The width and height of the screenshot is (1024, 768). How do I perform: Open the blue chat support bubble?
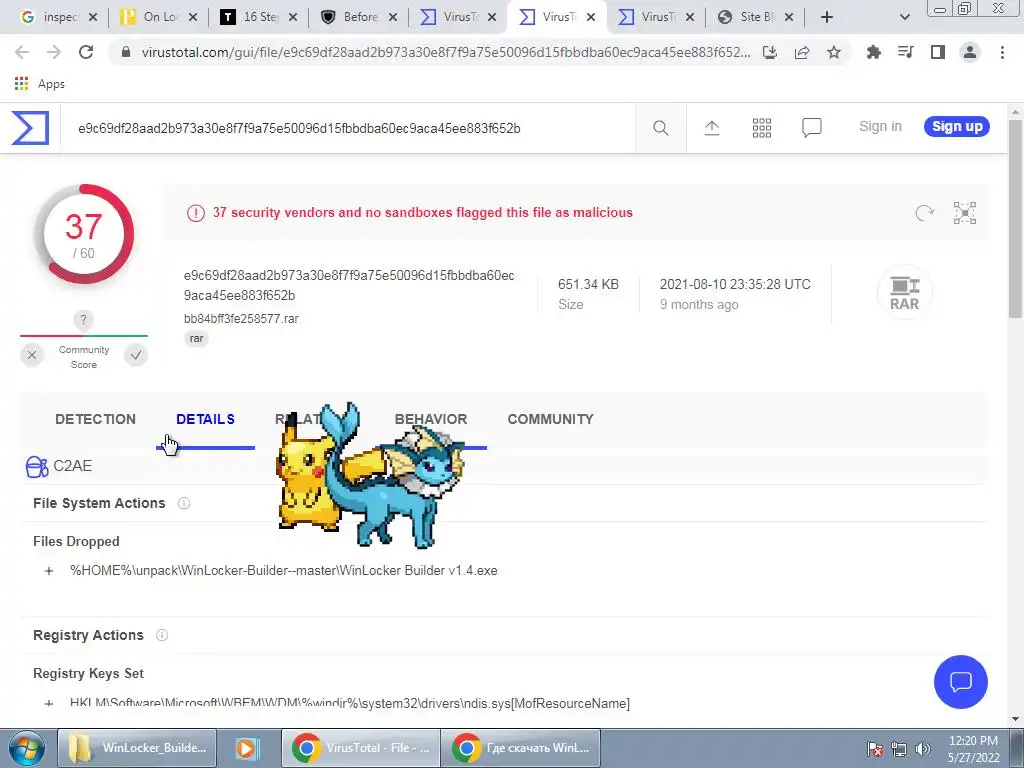(961, 682)
